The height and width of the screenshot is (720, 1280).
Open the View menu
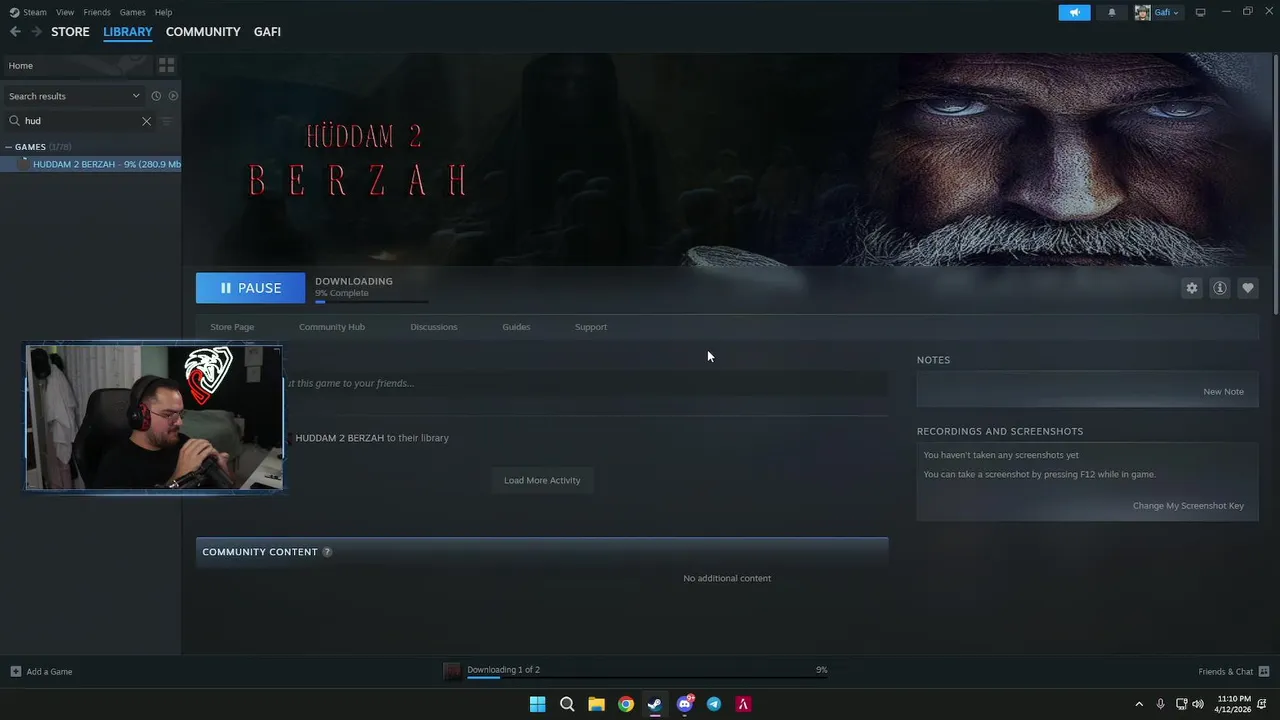pos(65,12)
